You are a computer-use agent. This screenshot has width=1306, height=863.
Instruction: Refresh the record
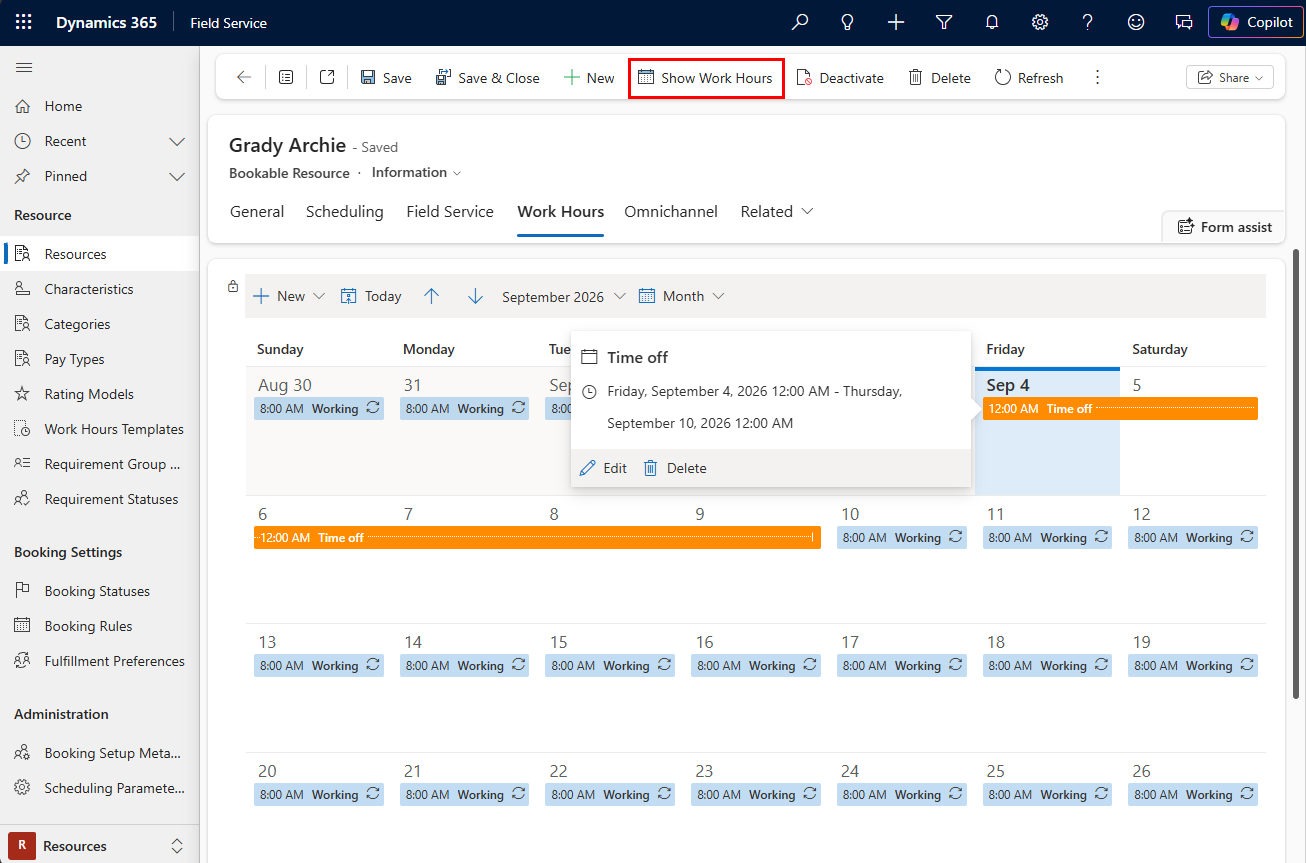tap(1029, 77)
